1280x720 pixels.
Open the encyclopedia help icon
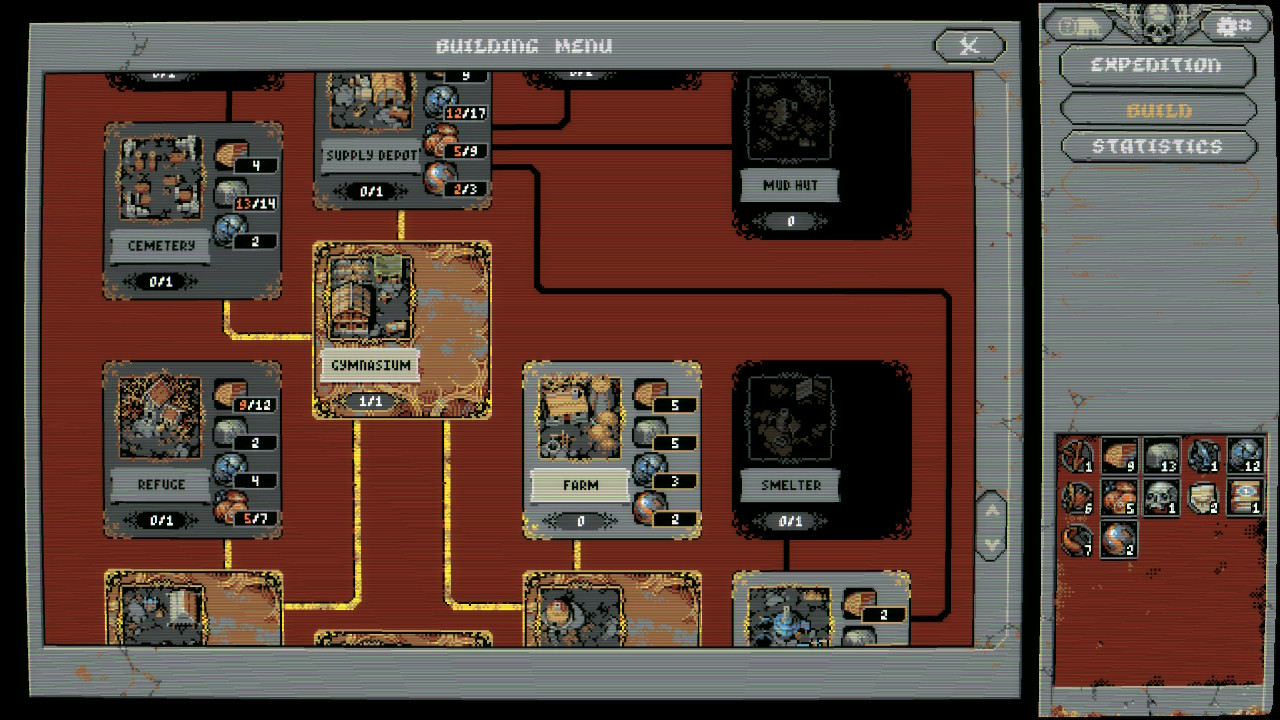point(1078,26)
